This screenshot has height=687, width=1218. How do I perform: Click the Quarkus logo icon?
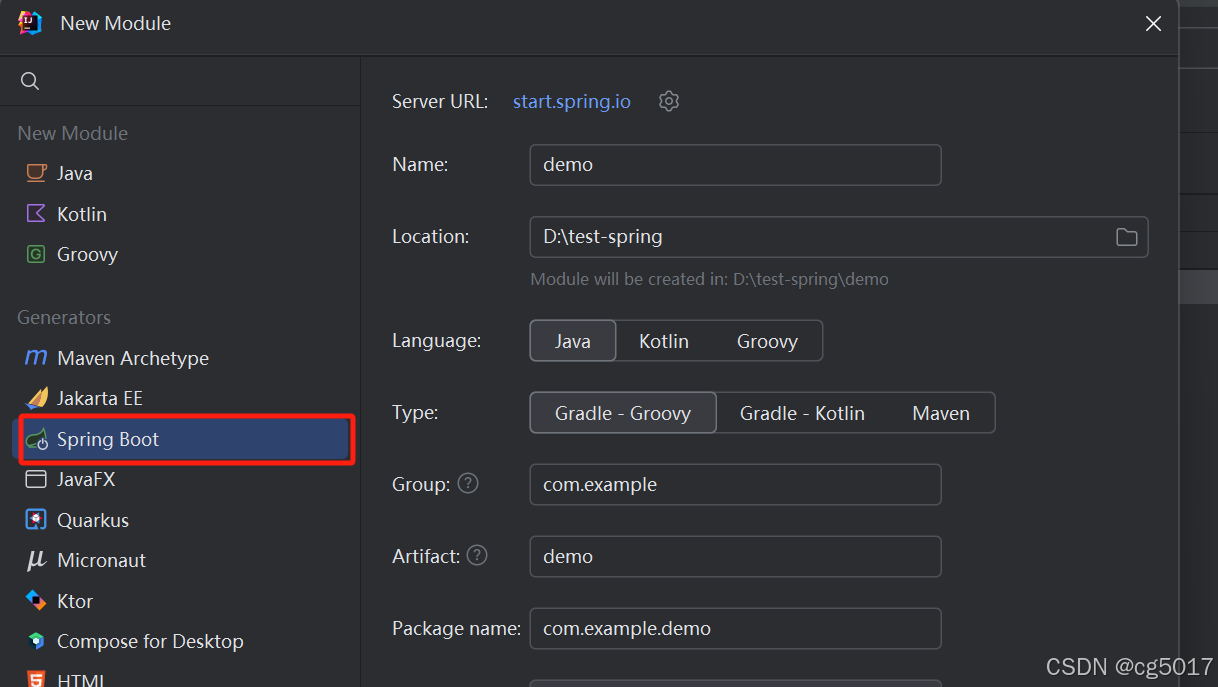click(36, 520)
